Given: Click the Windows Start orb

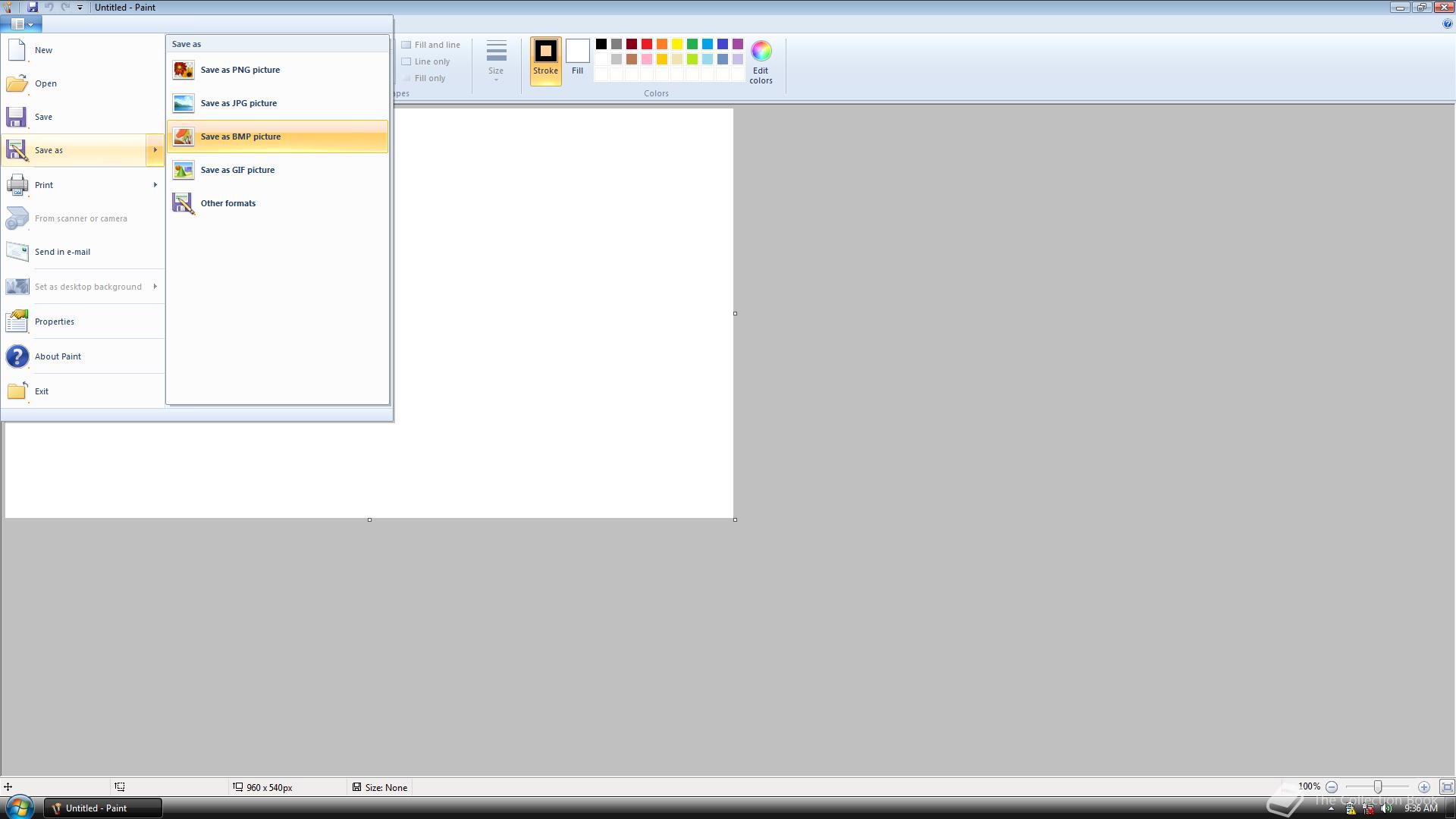Looking at the screenshot, I should coord(19,808).
